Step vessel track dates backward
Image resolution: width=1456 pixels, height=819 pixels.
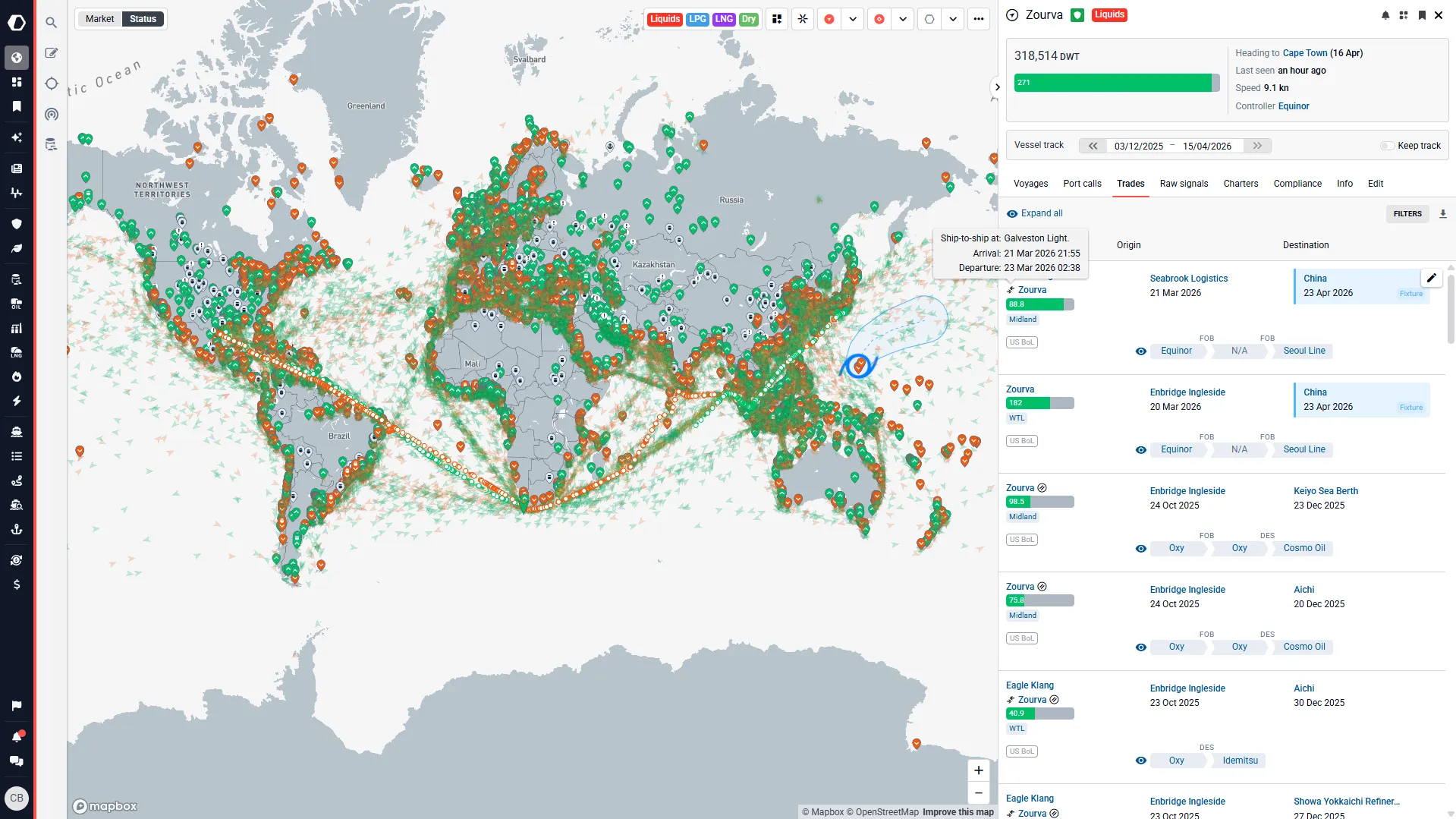[x=1093, y=146]
